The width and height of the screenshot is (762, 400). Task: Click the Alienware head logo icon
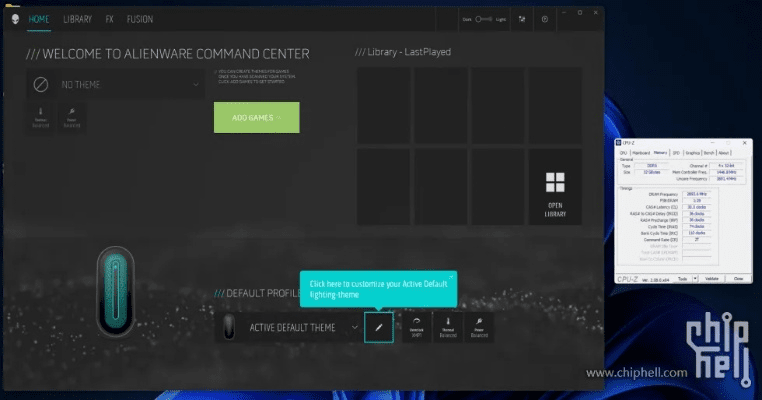click(x=14, y=19)
